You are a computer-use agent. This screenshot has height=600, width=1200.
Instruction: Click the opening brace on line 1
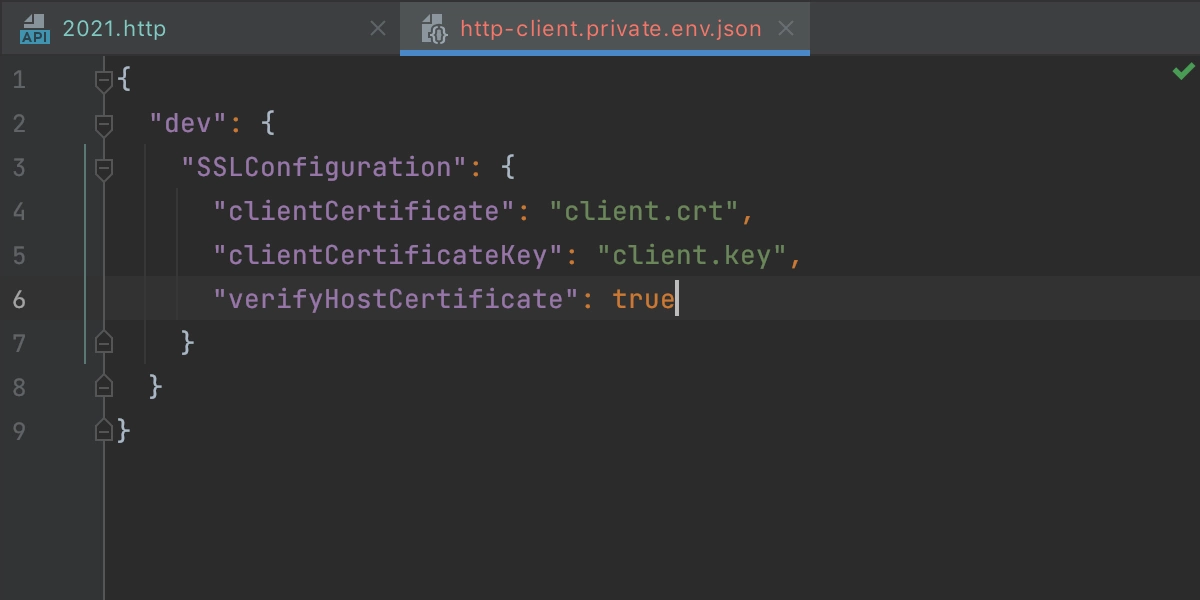pos(124,80)
